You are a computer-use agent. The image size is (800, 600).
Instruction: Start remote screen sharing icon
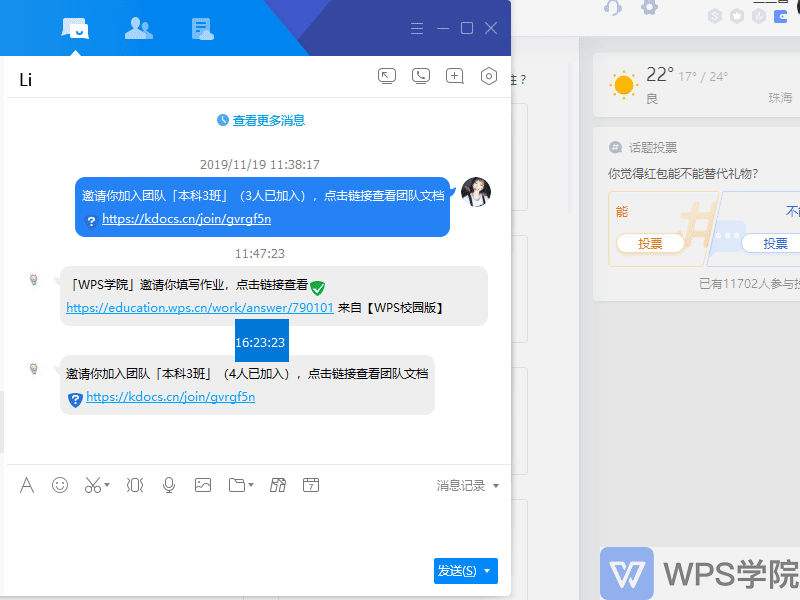387,77
